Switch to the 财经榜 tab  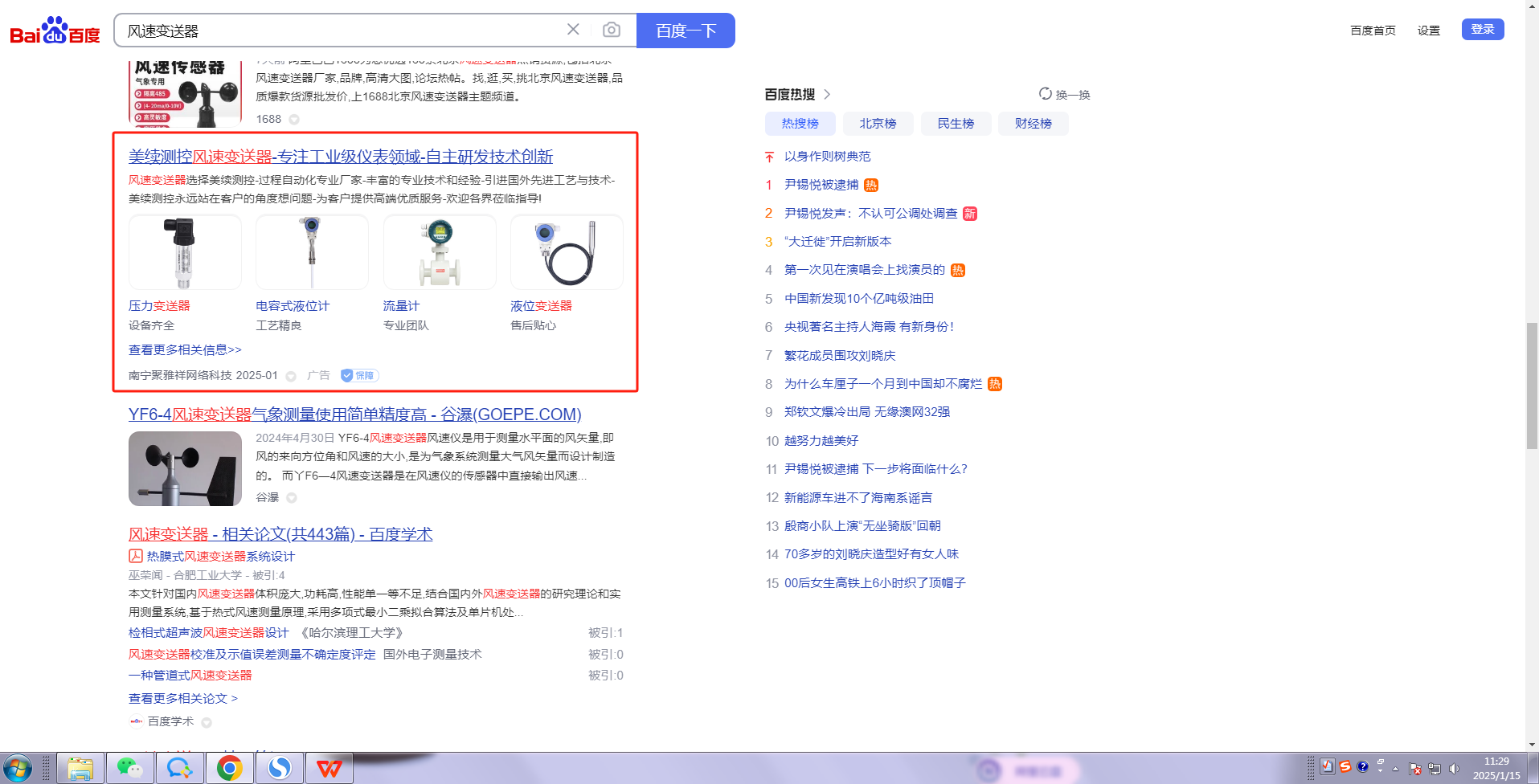1034,124
